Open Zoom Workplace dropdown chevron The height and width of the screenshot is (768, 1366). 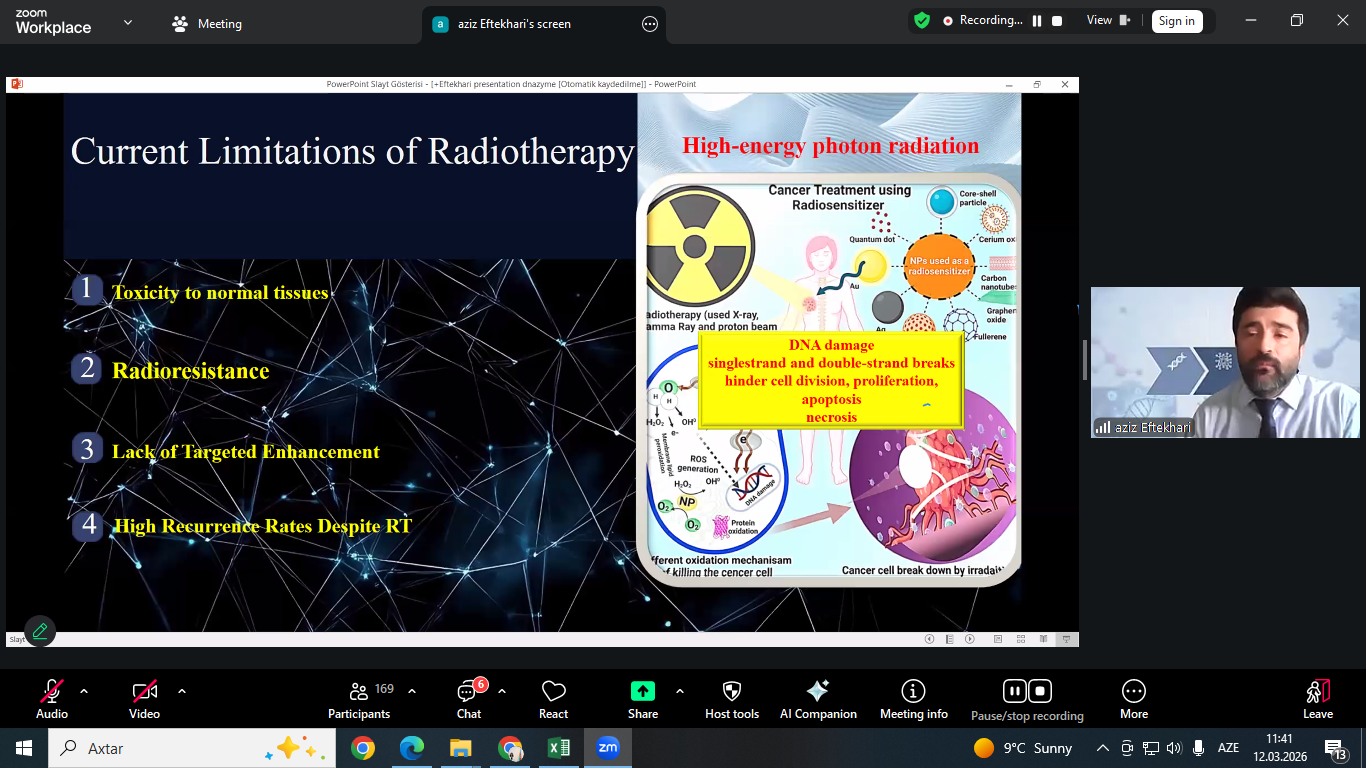point(127,22)
